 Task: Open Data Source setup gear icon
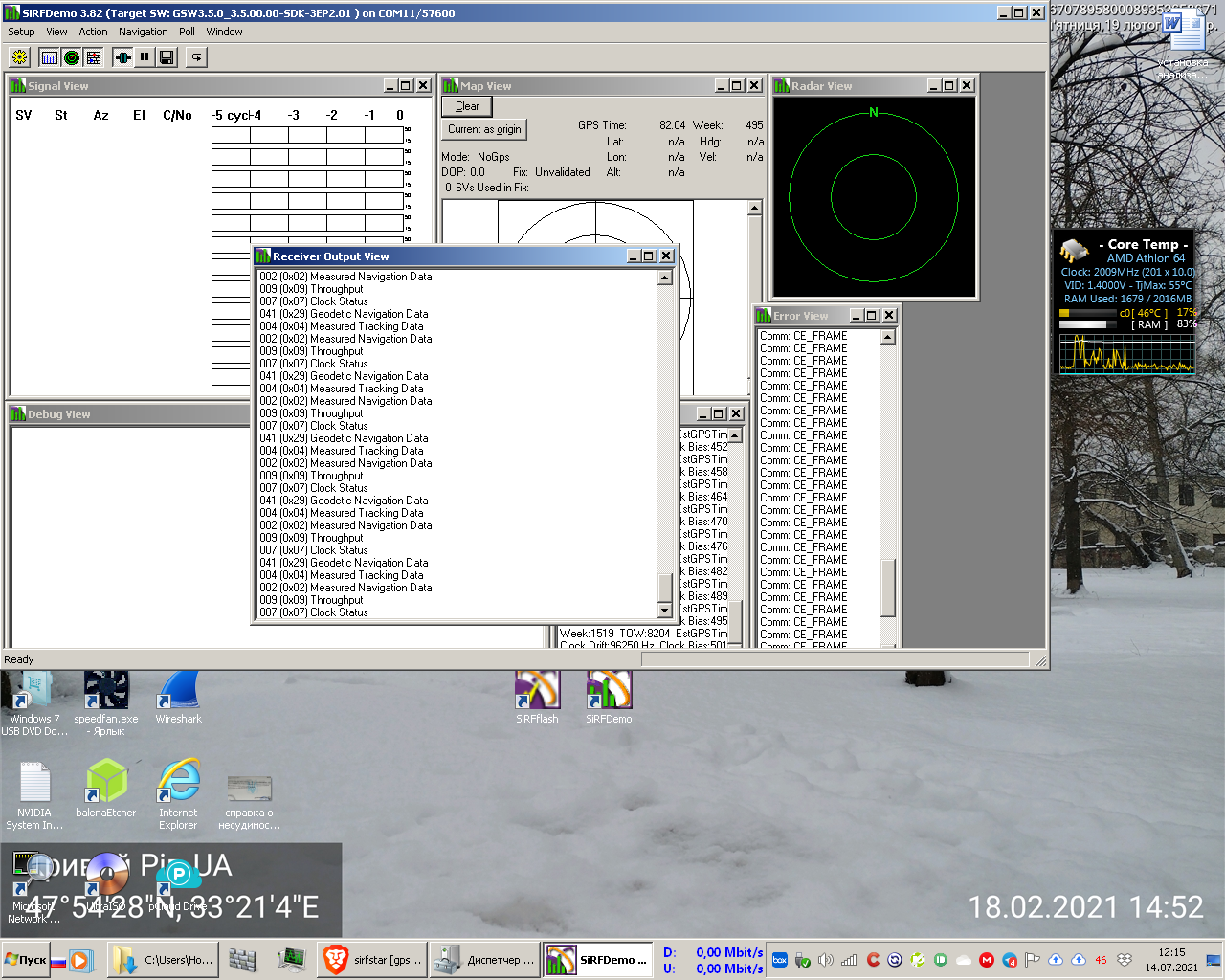19,57
